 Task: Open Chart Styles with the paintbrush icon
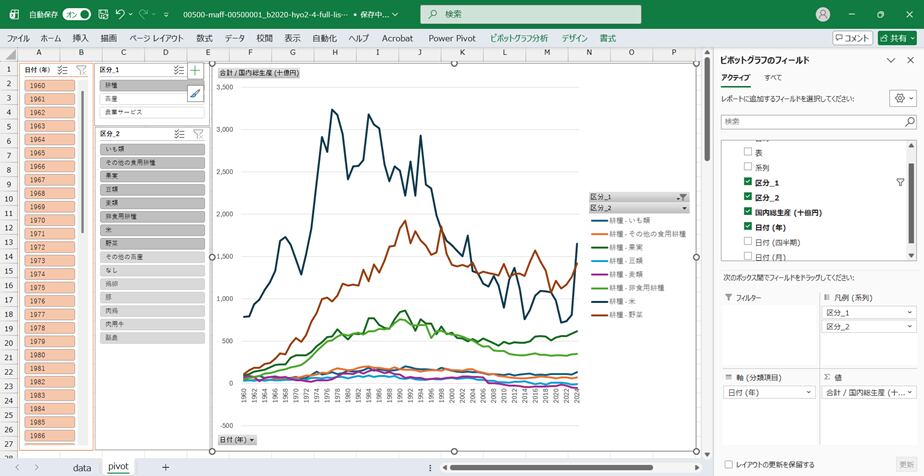[x=195, y=94]
